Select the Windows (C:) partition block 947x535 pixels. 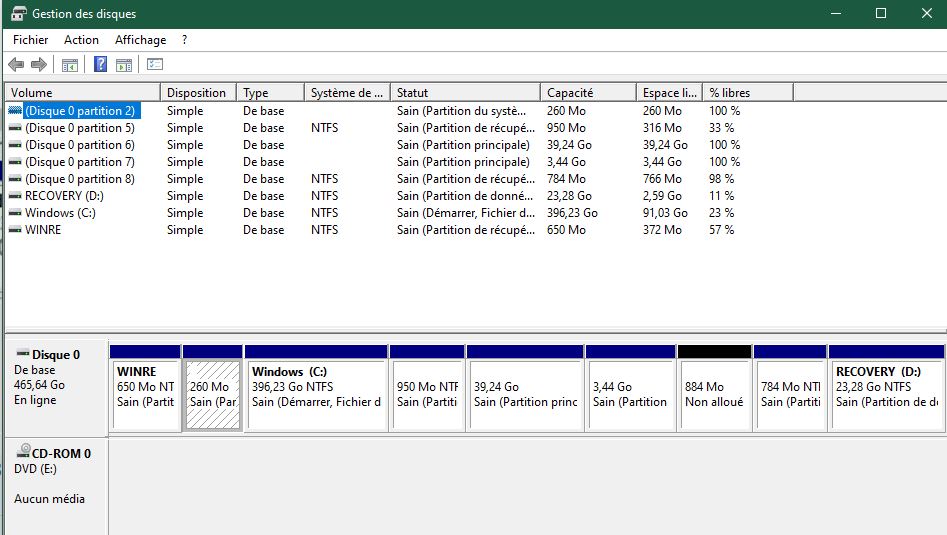pos(316,388)
